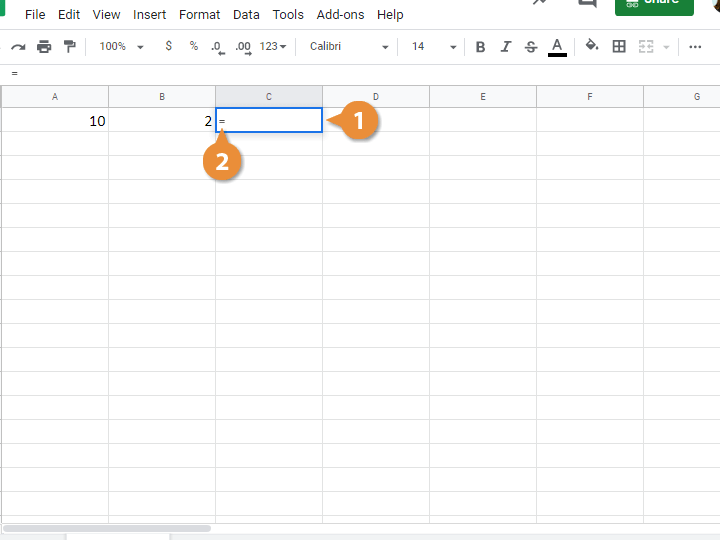Format as currency with dollar icon
The width and height of the screenshot is (720, 540).
[x=168, y=47]
